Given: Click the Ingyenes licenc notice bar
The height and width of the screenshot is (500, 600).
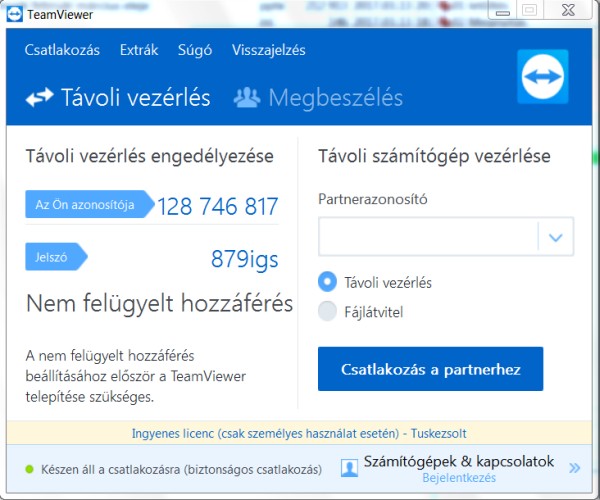Looking at the screenshot, I should [x=299, y=434].
